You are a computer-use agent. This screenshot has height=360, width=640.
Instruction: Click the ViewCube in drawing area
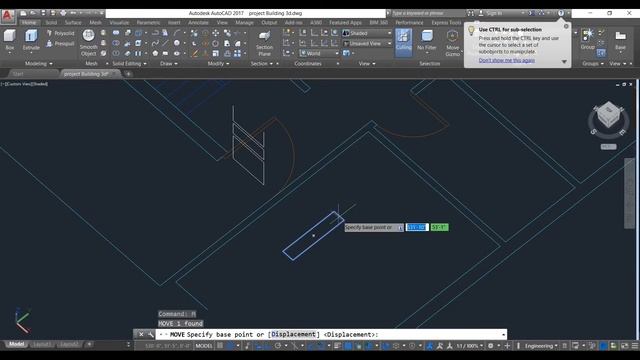[x=609, y=115]
